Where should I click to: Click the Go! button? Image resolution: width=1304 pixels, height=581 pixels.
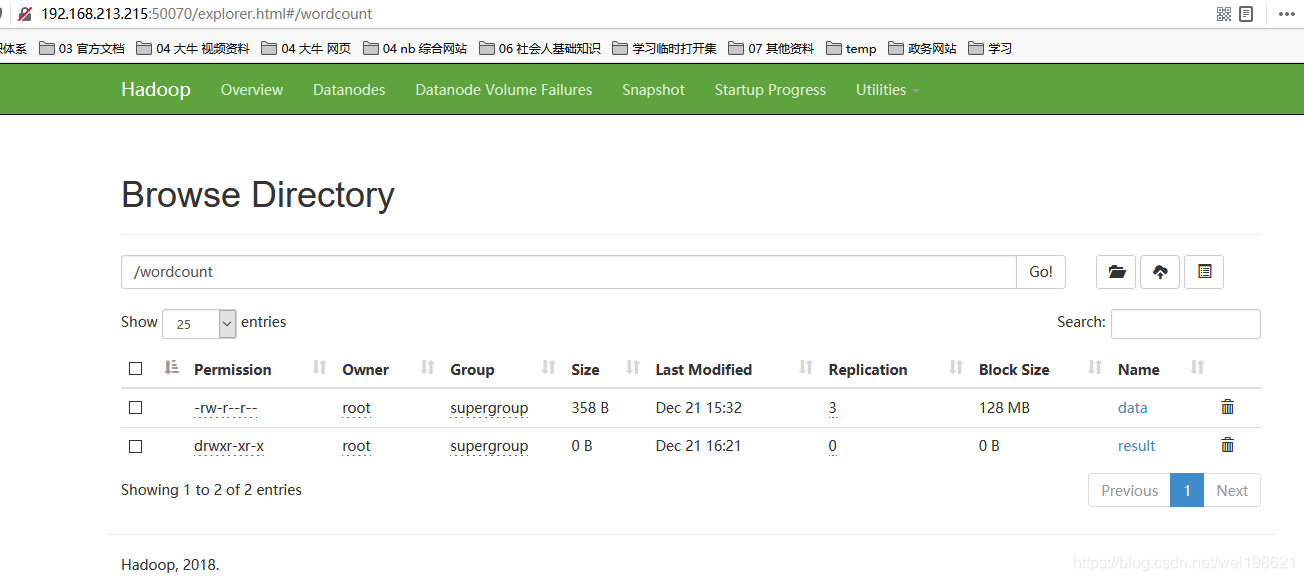1041,272
